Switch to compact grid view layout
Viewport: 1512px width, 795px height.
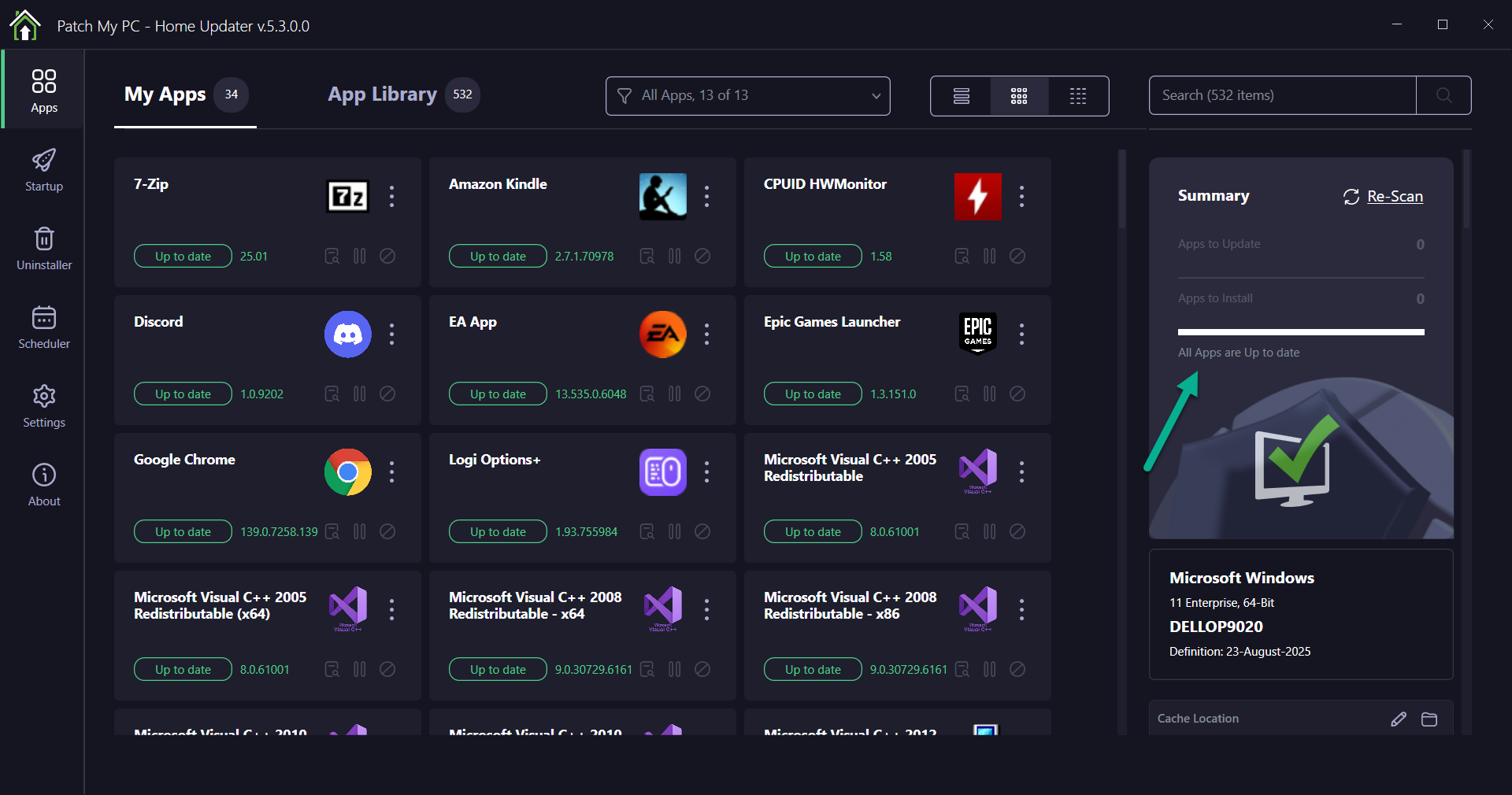pyautogui.click(x=1078, y=96)
